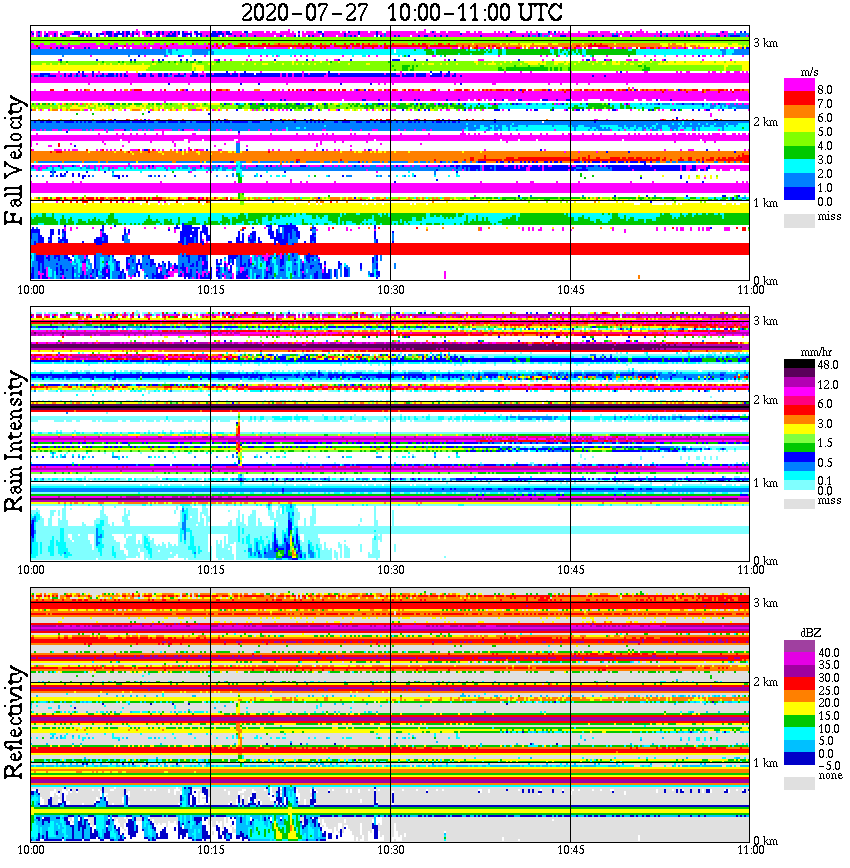The width and height of the screenshot is (850, 868).
Task: Click the 'mm/hr' unit label above the rain legend
Action: click(x=816, y=352)
